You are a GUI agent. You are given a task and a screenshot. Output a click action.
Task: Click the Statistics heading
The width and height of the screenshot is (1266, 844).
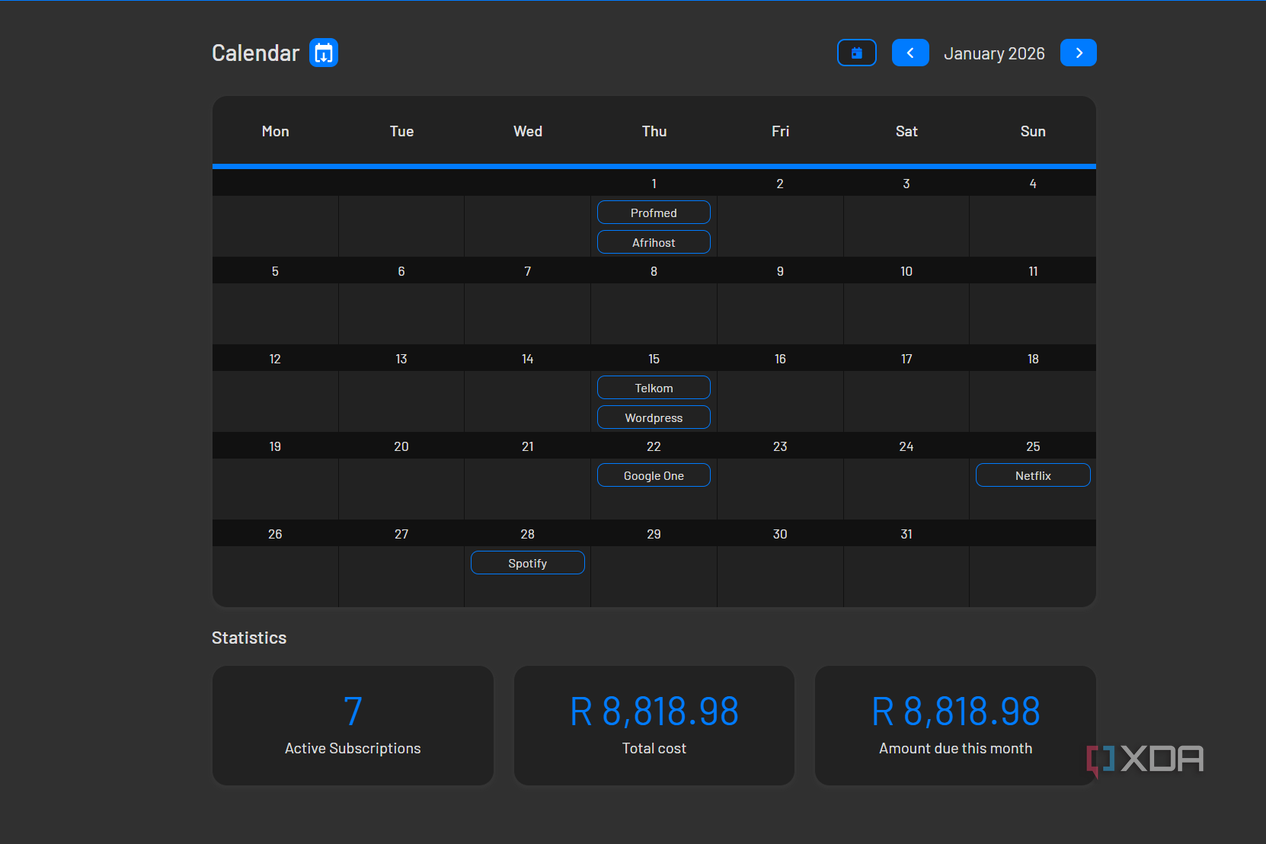pos(249,638)
